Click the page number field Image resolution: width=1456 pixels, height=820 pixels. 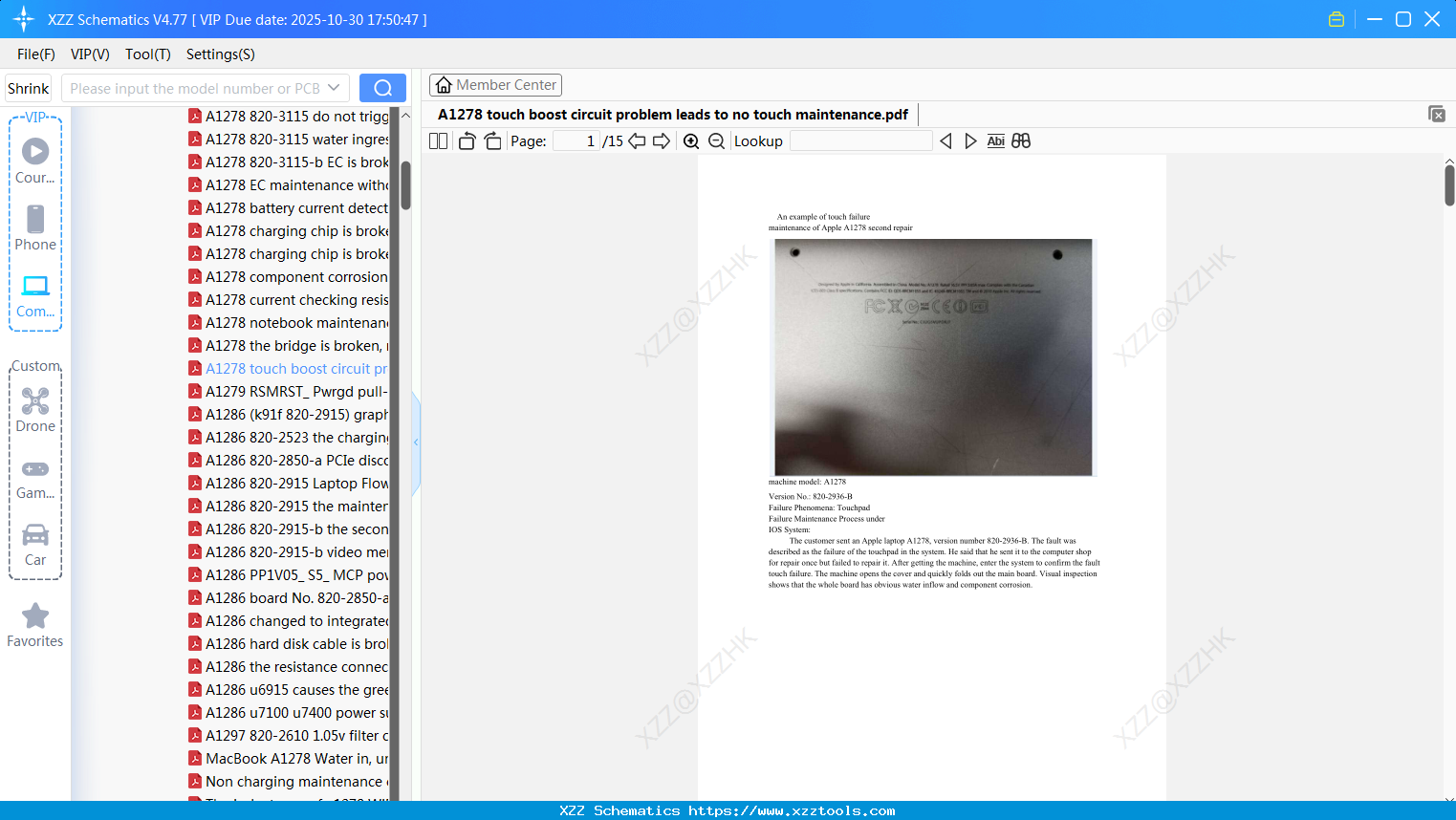pos(576,141)
